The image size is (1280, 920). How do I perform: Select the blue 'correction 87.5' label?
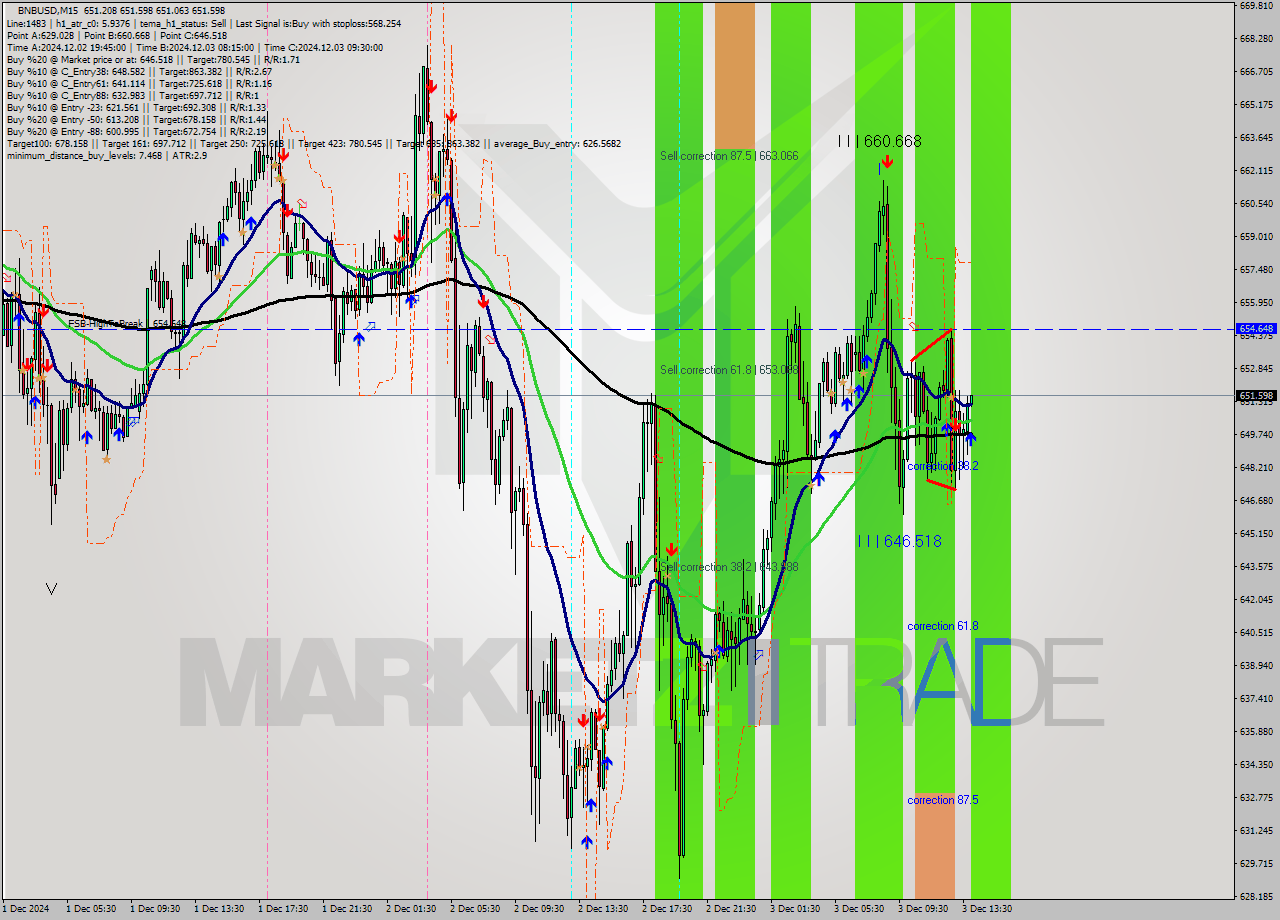click(x=942, y=799)
